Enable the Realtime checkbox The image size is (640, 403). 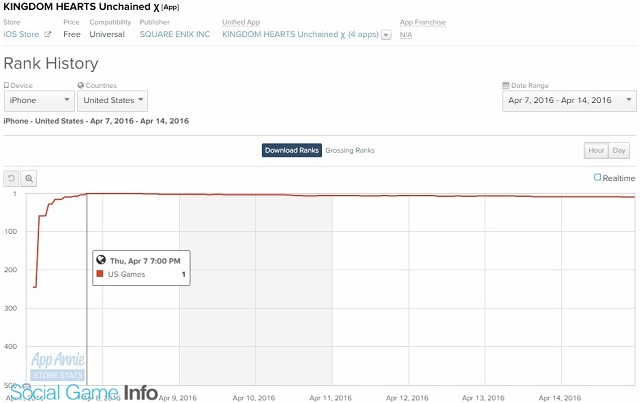click(598, 177)
